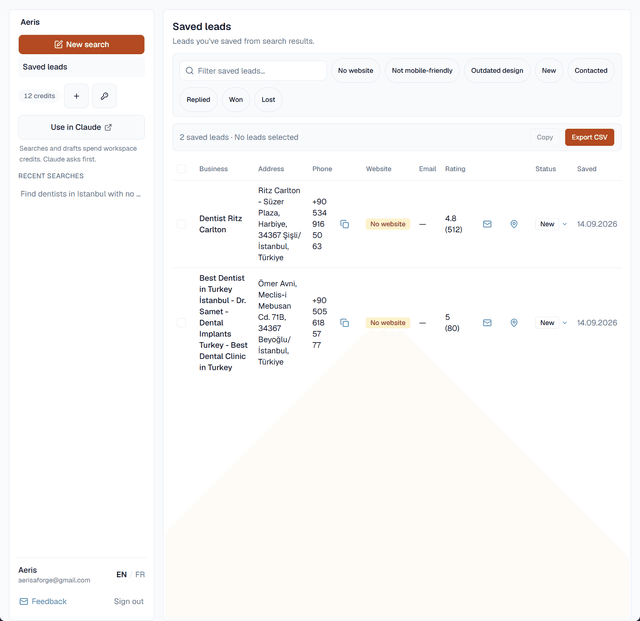Toggle the Contacted filter chip

coord(591,71)
